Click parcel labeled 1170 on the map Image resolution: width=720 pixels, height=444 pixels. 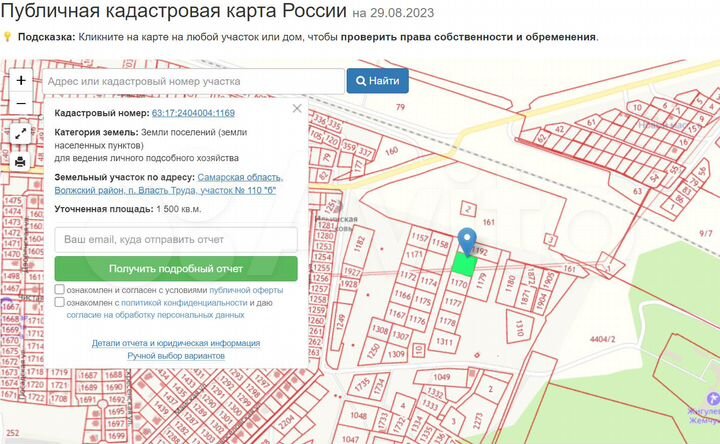(x=459, y=283)
